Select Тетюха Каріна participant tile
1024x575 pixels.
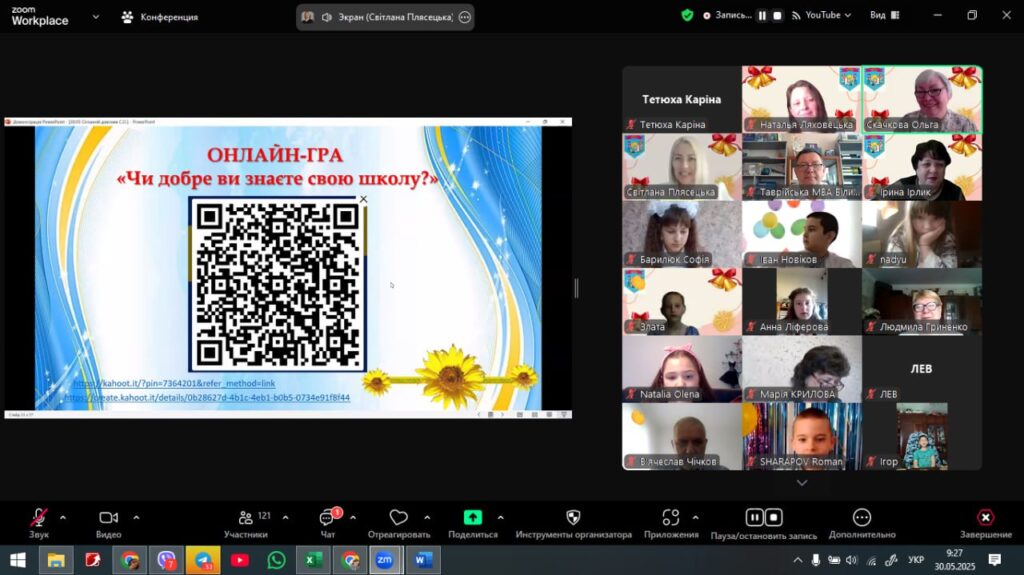point(682,99)
